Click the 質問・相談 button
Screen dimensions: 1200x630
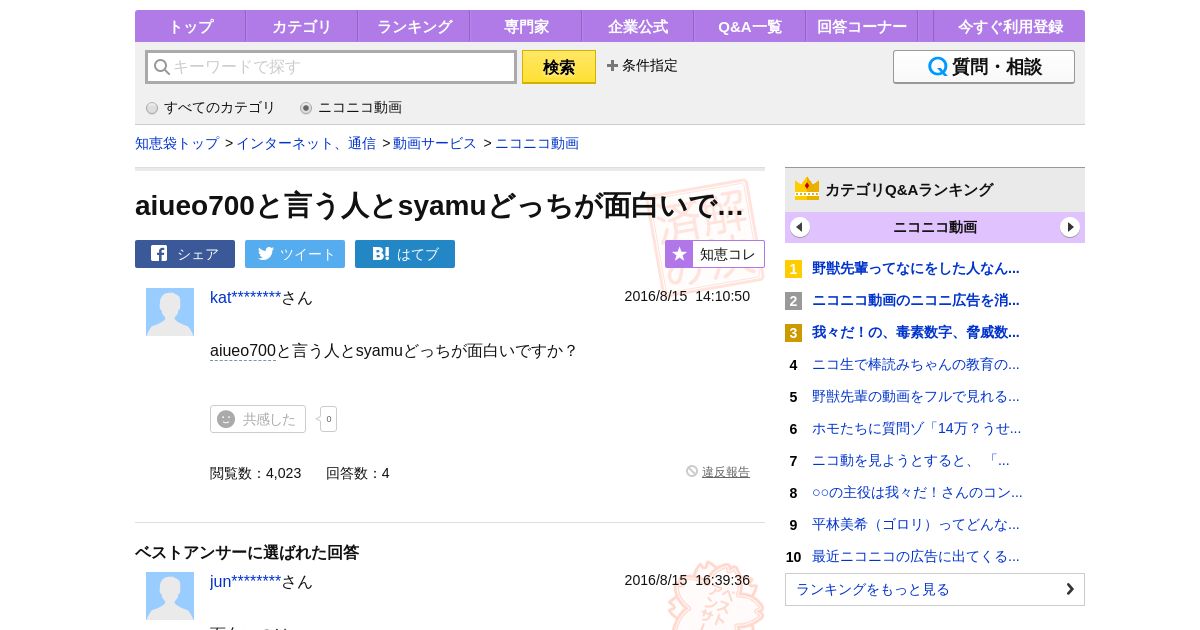click(984, 67)
